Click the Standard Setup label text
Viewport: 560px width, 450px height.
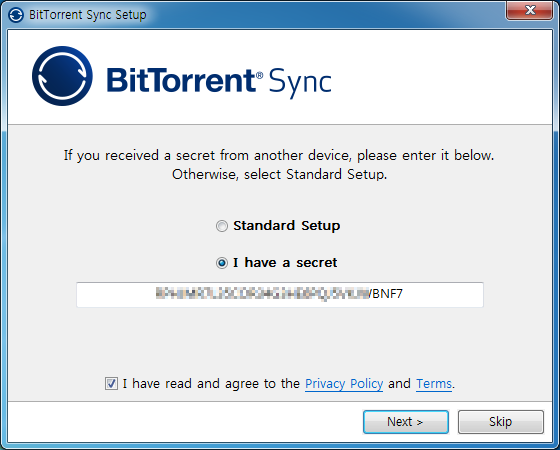[286, 226]
